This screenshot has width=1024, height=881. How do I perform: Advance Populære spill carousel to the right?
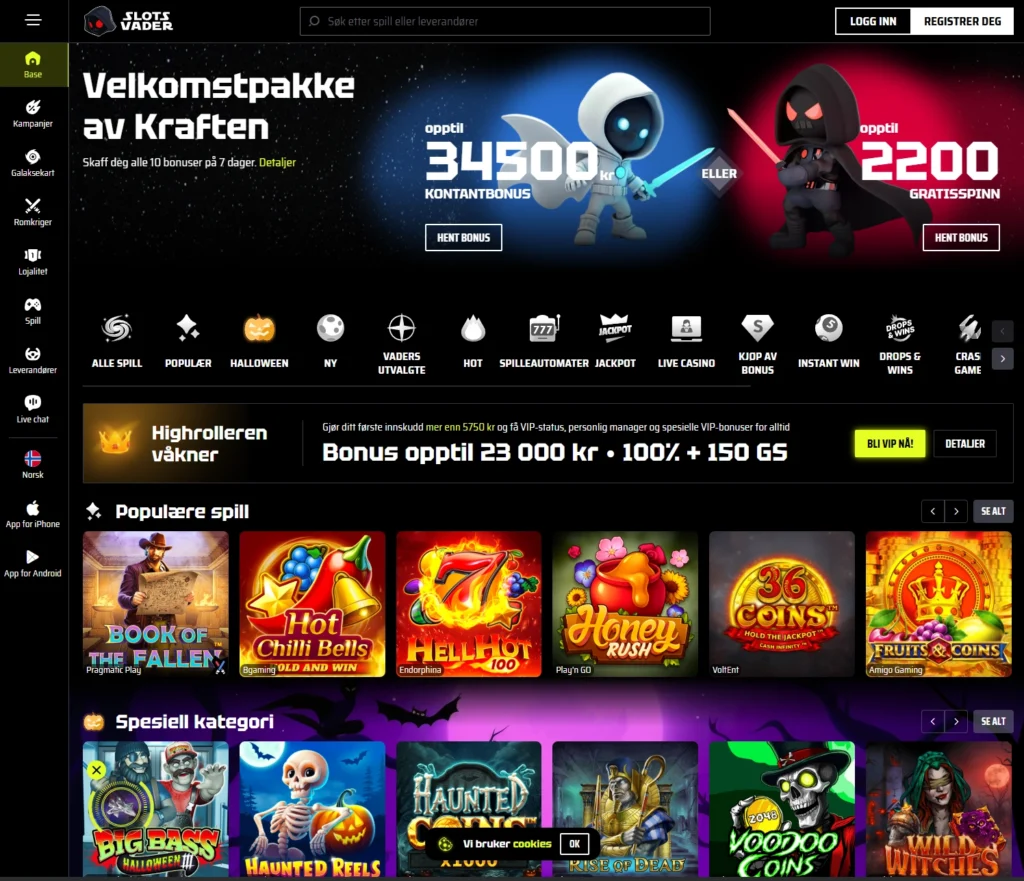[x=956, y=511]
